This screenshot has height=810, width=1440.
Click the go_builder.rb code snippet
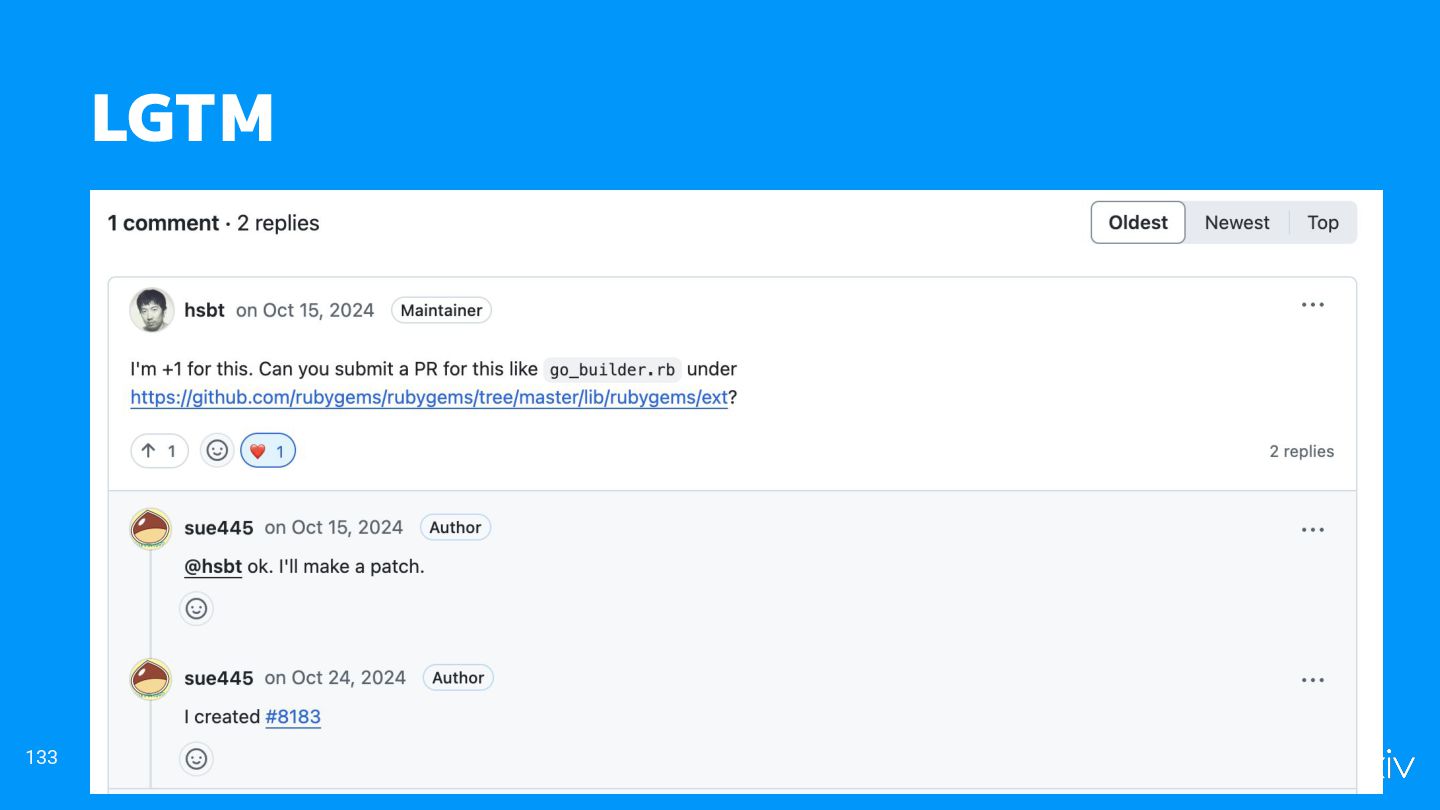[612, 369]
